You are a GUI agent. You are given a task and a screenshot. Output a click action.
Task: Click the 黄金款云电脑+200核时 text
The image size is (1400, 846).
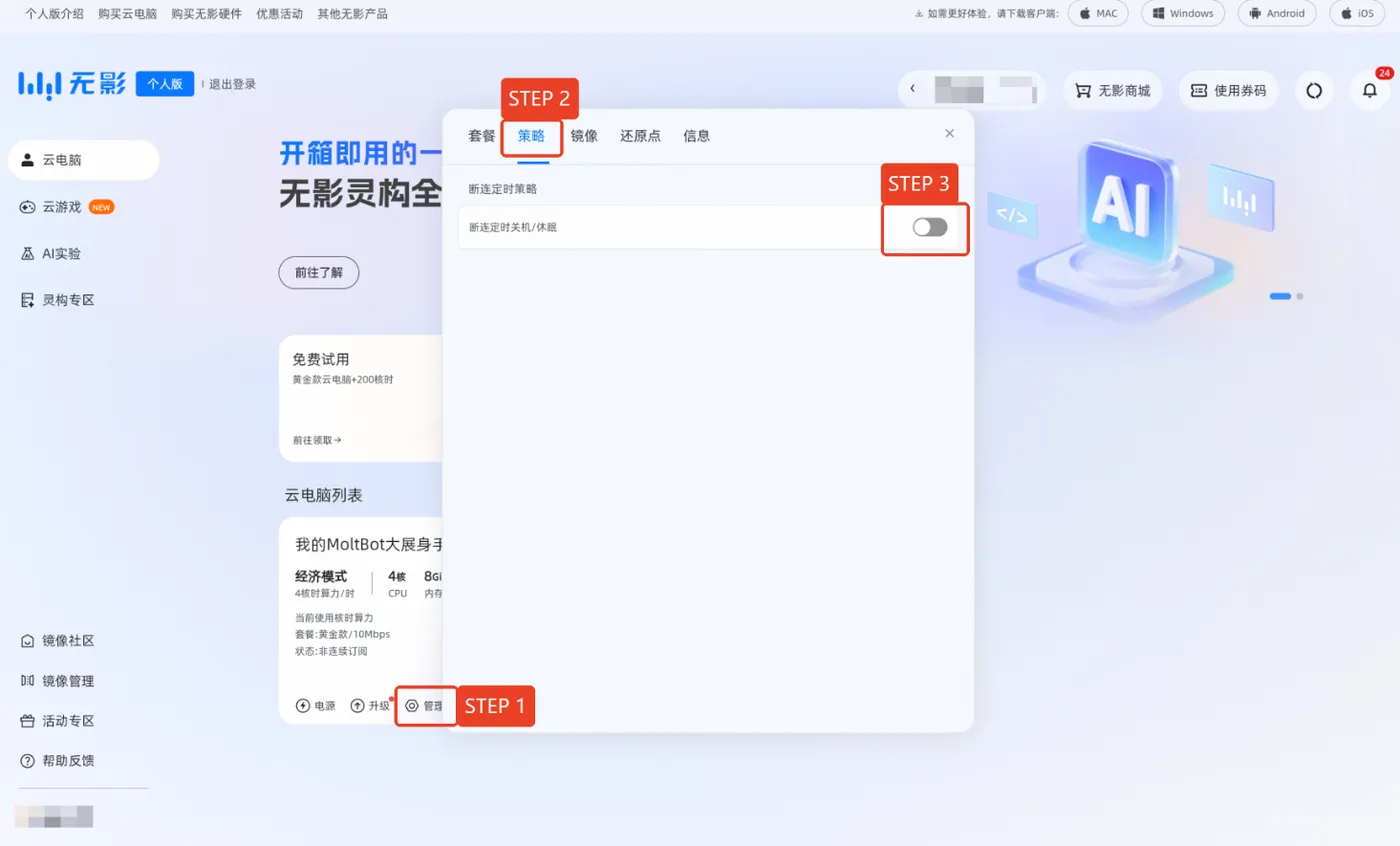point(343,380)
